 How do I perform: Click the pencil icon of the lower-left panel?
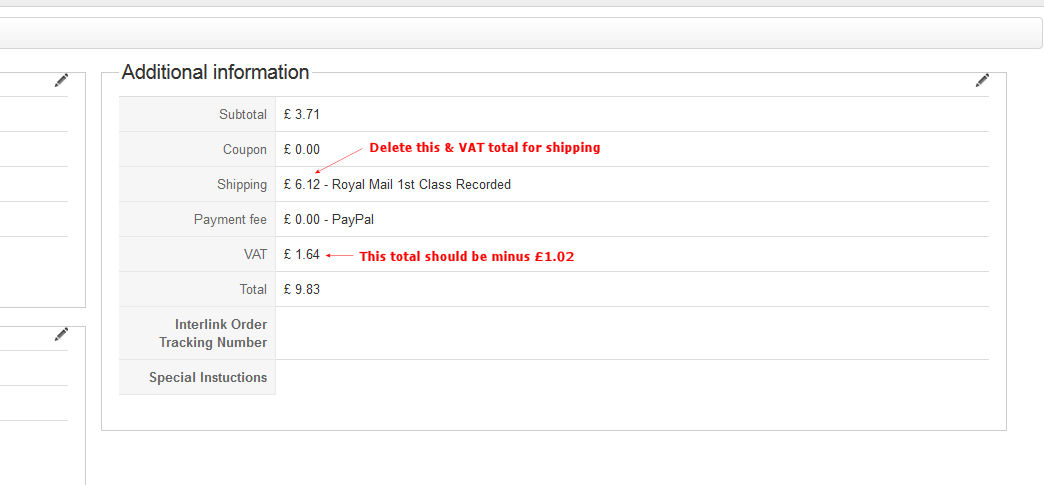62,334
